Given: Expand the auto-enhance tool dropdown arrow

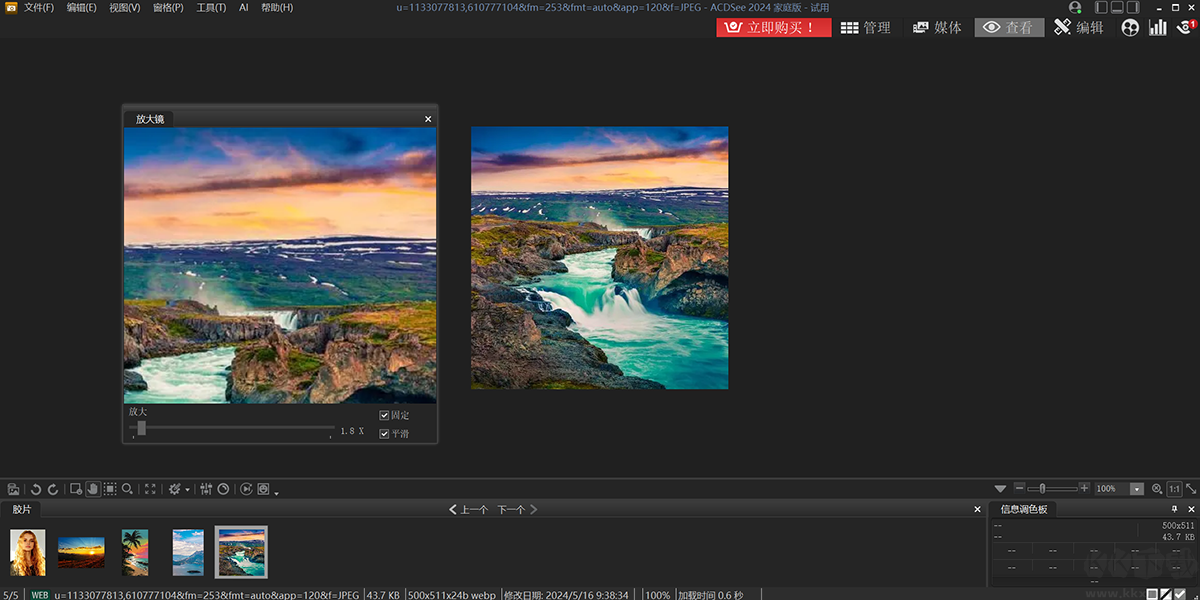Looking at the screenshot, I should point(187,490).
